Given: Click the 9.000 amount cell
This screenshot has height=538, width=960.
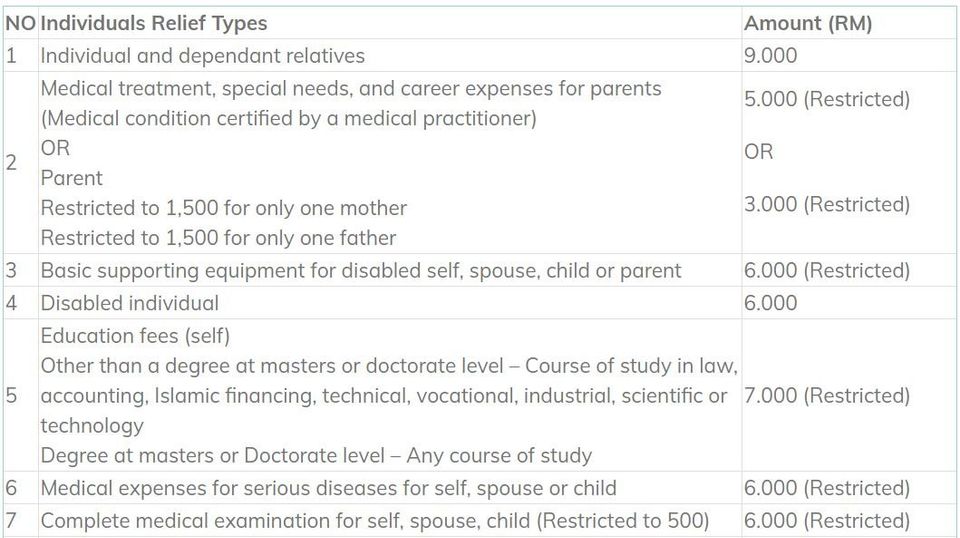Looking at the screenshot, I should [770, 56].
